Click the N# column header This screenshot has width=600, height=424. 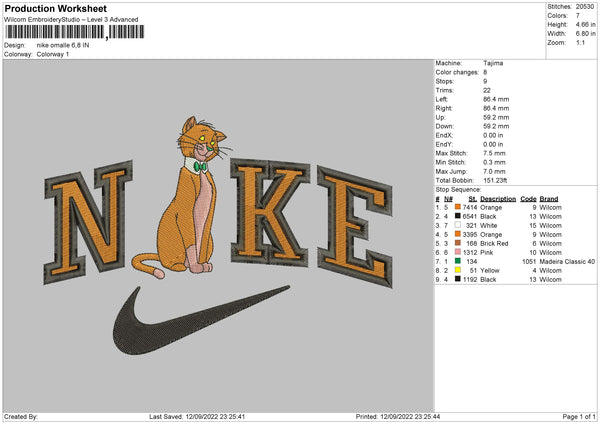[448, 199]
